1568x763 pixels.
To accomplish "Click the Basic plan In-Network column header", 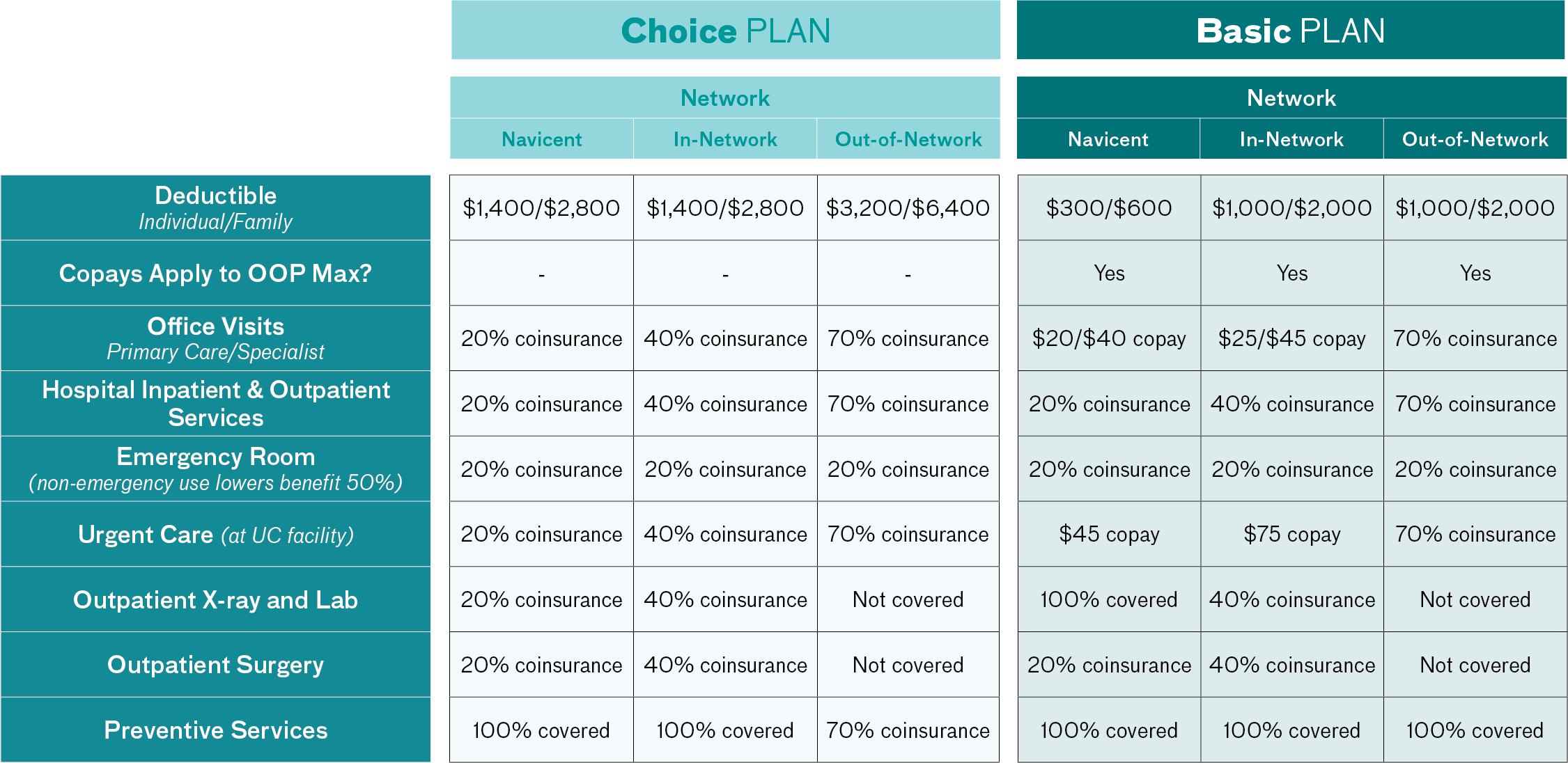I will point(1291,139).
